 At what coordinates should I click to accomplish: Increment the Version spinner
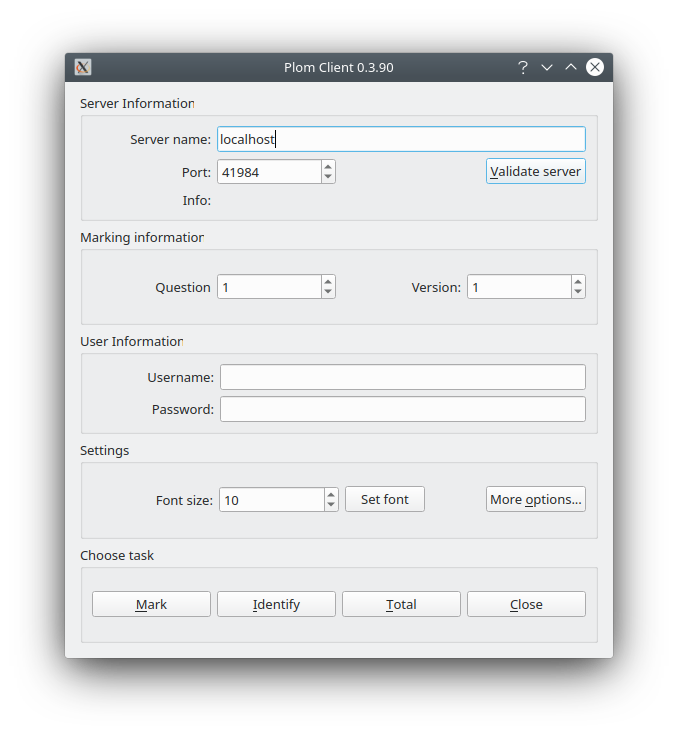[x=578, y=281]
